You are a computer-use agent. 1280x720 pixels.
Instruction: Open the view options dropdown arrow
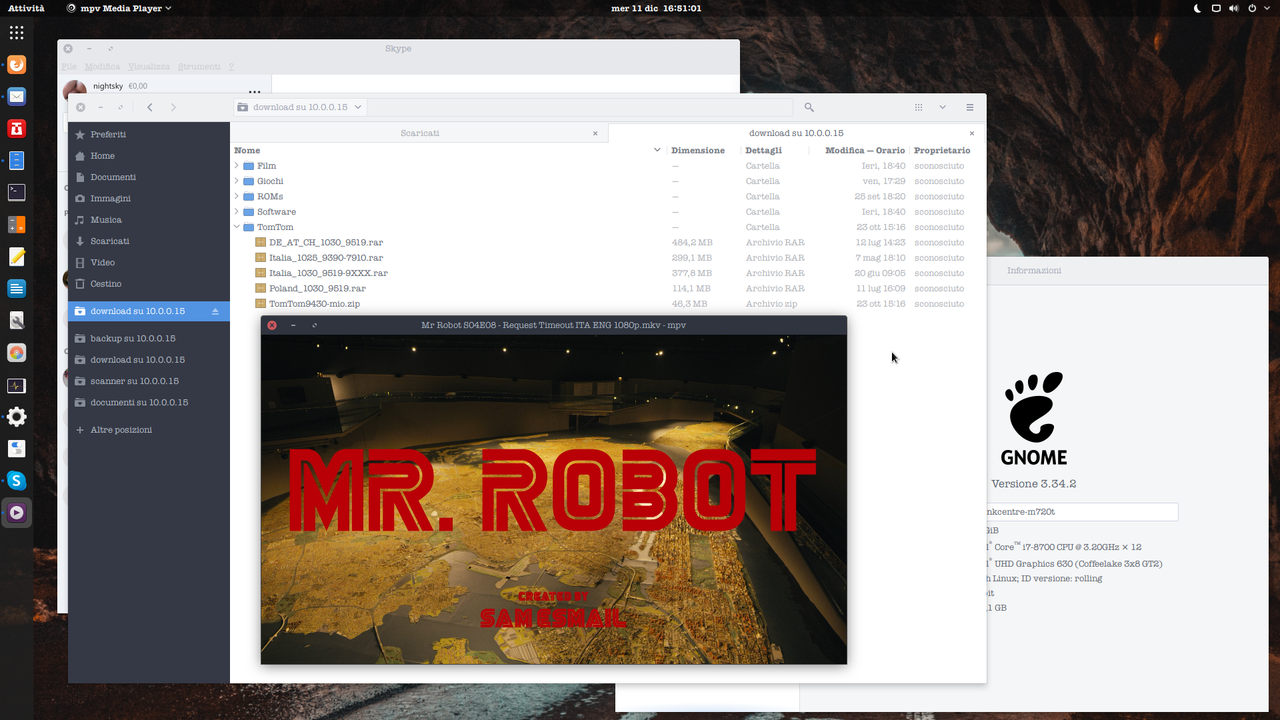(x=942, y=107)
